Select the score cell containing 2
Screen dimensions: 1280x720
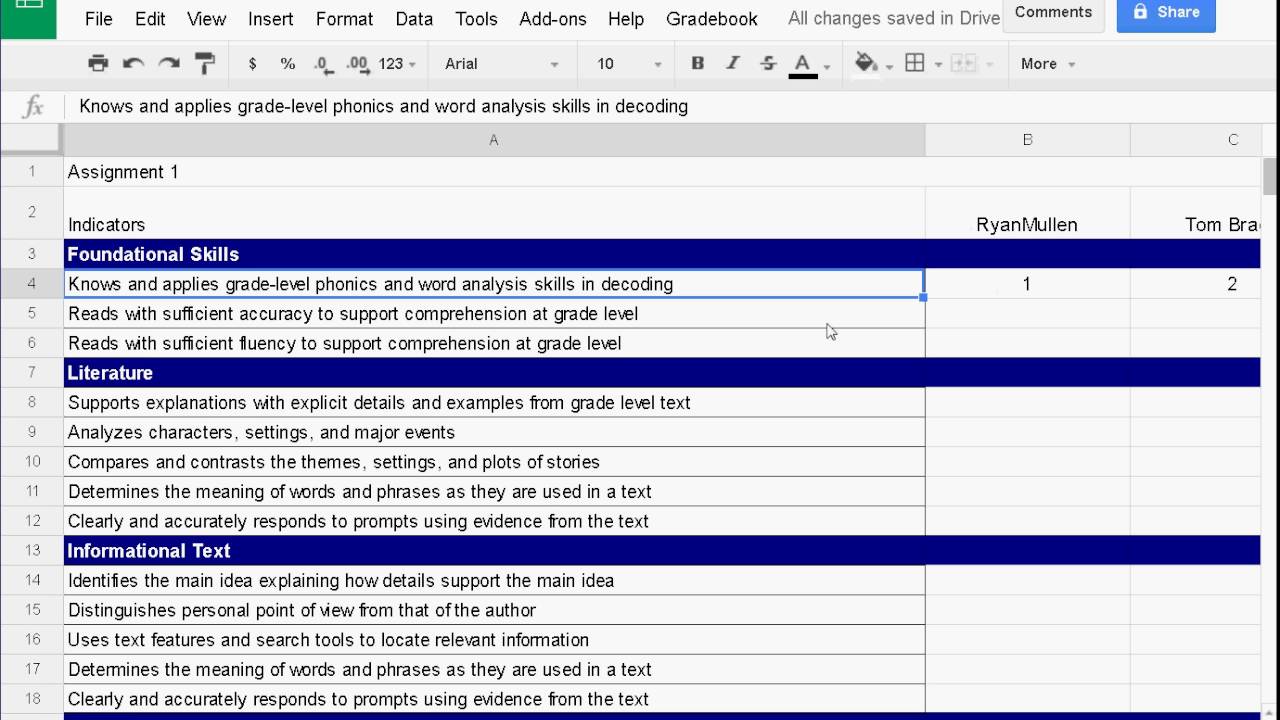click(1196, 284)
